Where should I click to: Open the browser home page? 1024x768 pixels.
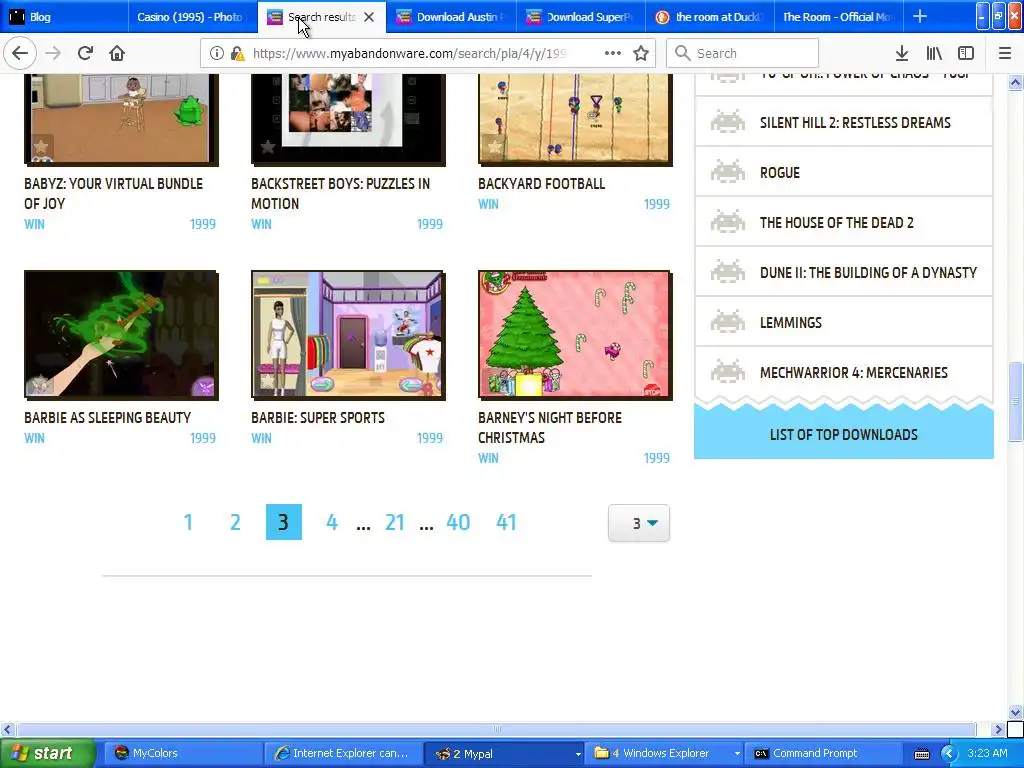point(117,54)
